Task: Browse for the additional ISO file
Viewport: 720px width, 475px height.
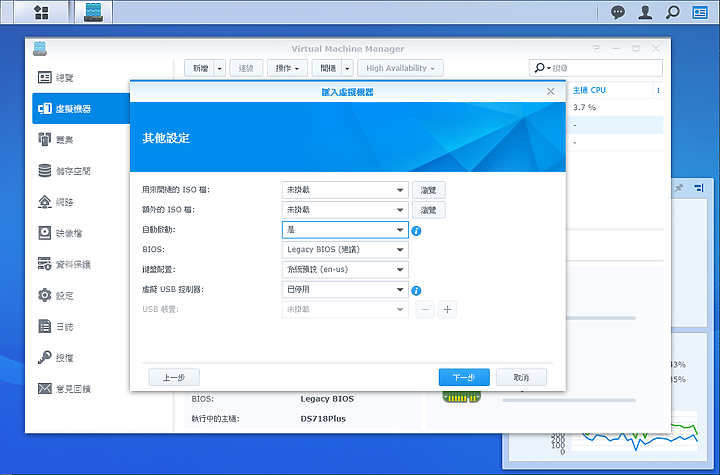Action: point(428,210)
